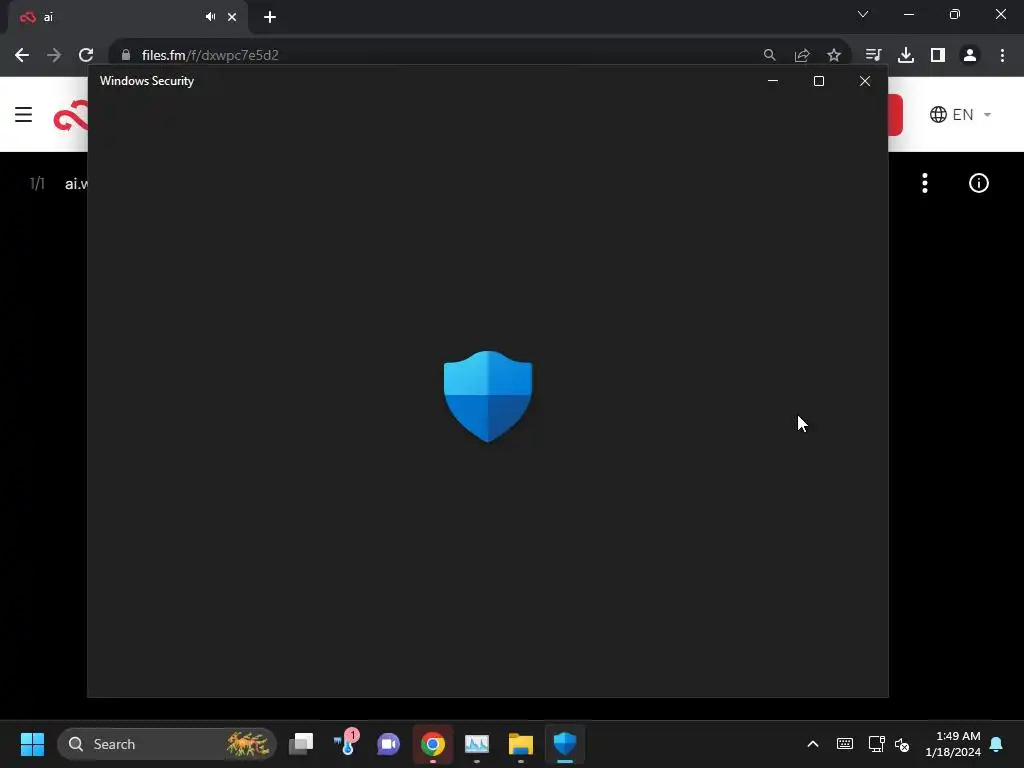
Task: Show file info on files.fm
Action: 978,184
